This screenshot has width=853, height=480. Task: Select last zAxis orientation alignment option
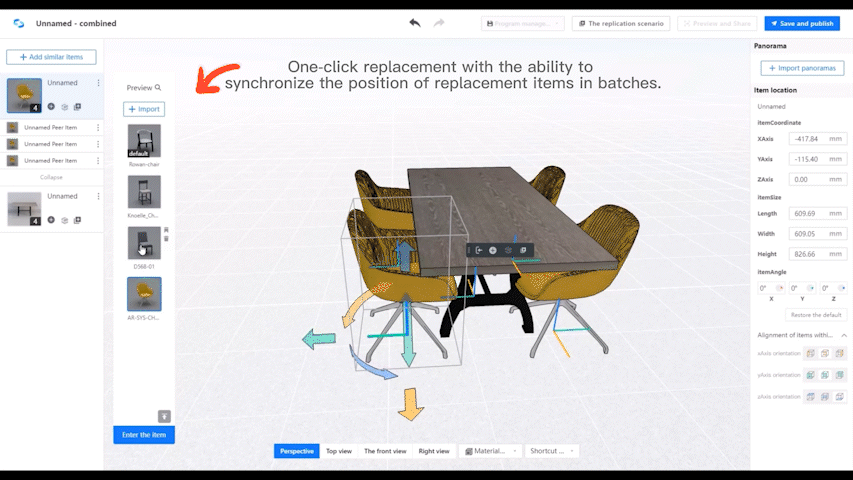(x=840, y=397)
